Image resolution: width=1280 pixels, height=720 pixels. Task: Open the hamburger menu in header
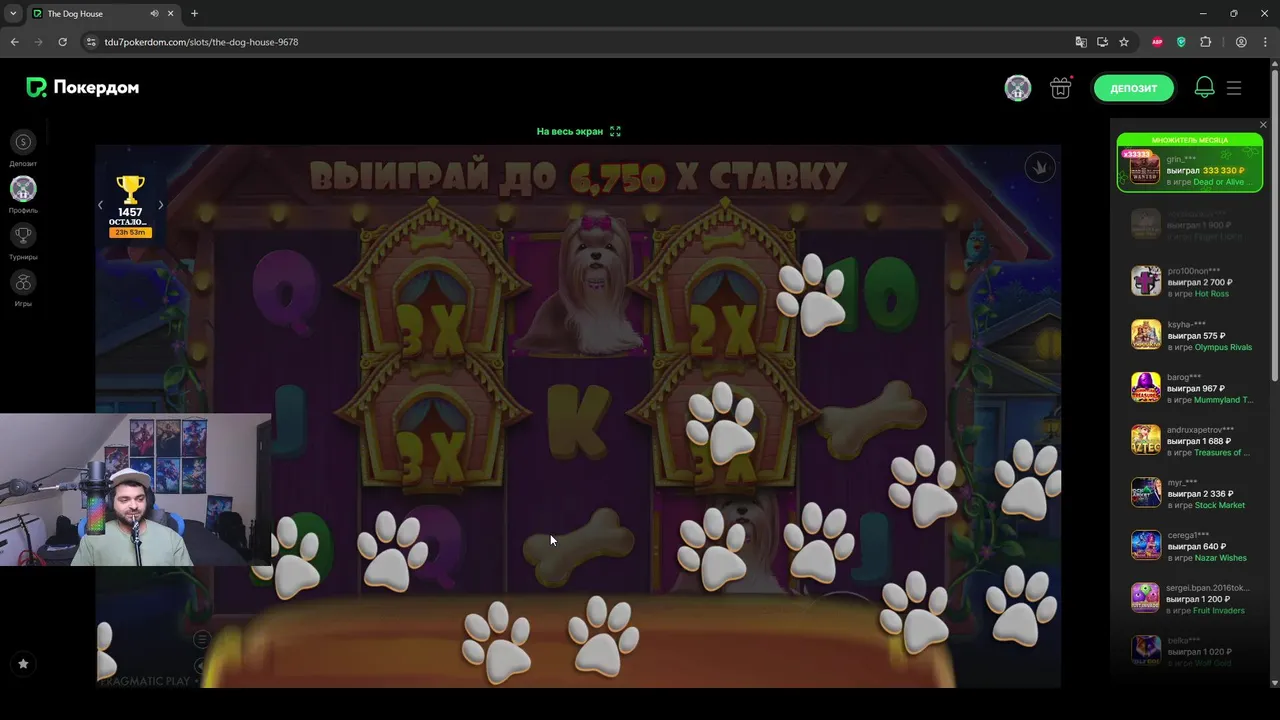tap(1234, 88)
